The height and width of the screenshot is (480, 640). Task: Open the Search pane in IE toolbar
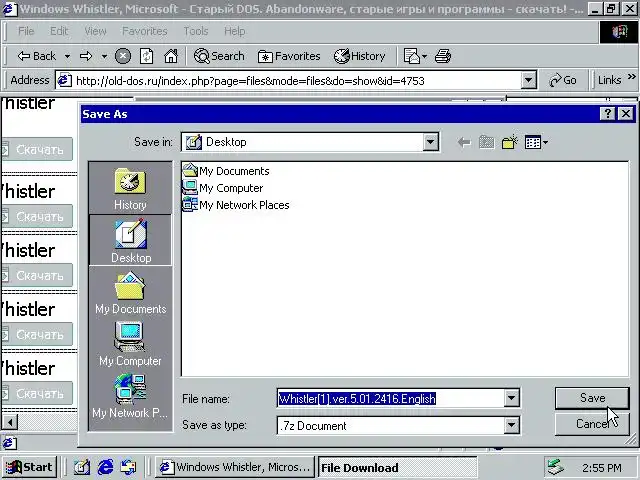coord(219,56)
